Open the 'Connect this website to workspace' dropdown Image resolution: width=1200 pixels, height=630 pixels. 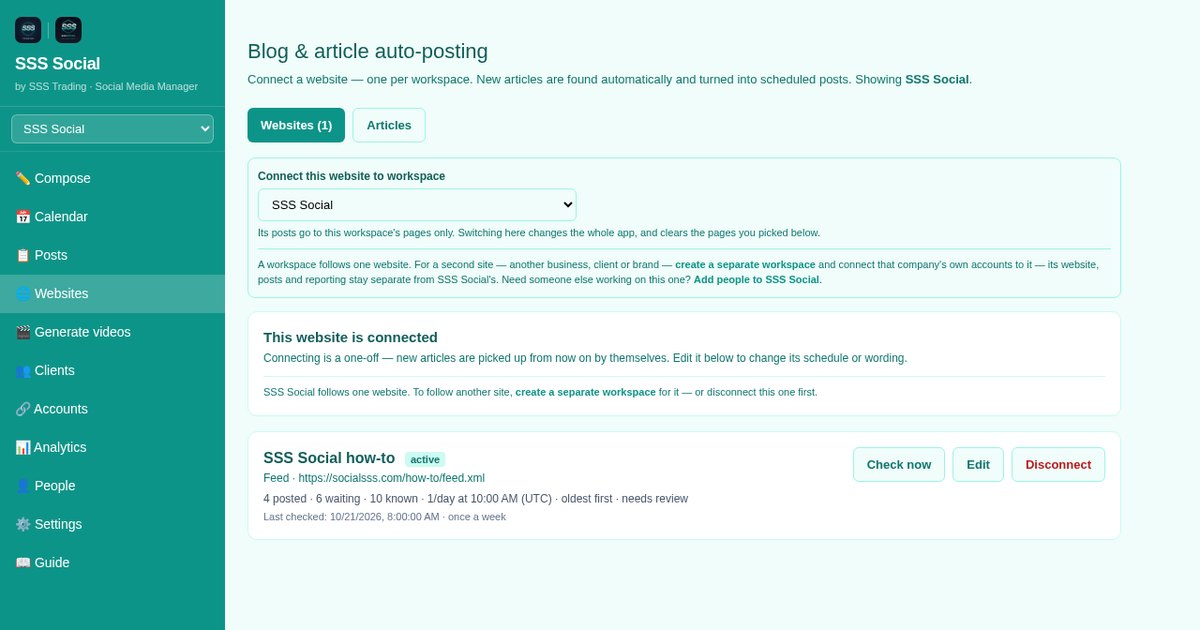tap(417, 205)
